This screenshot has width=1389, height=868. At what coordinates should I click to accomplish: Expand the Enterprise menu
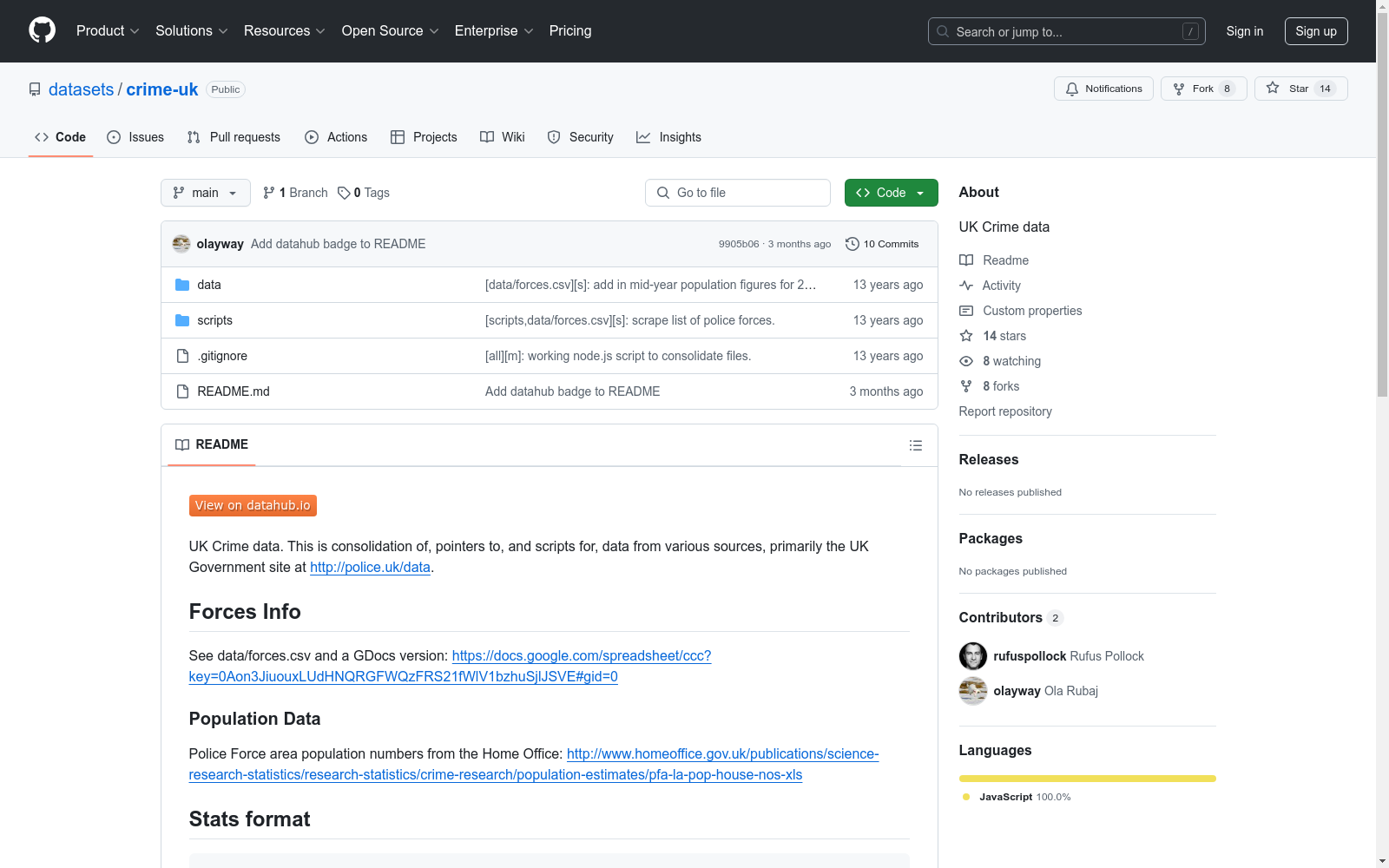(494, 31)
